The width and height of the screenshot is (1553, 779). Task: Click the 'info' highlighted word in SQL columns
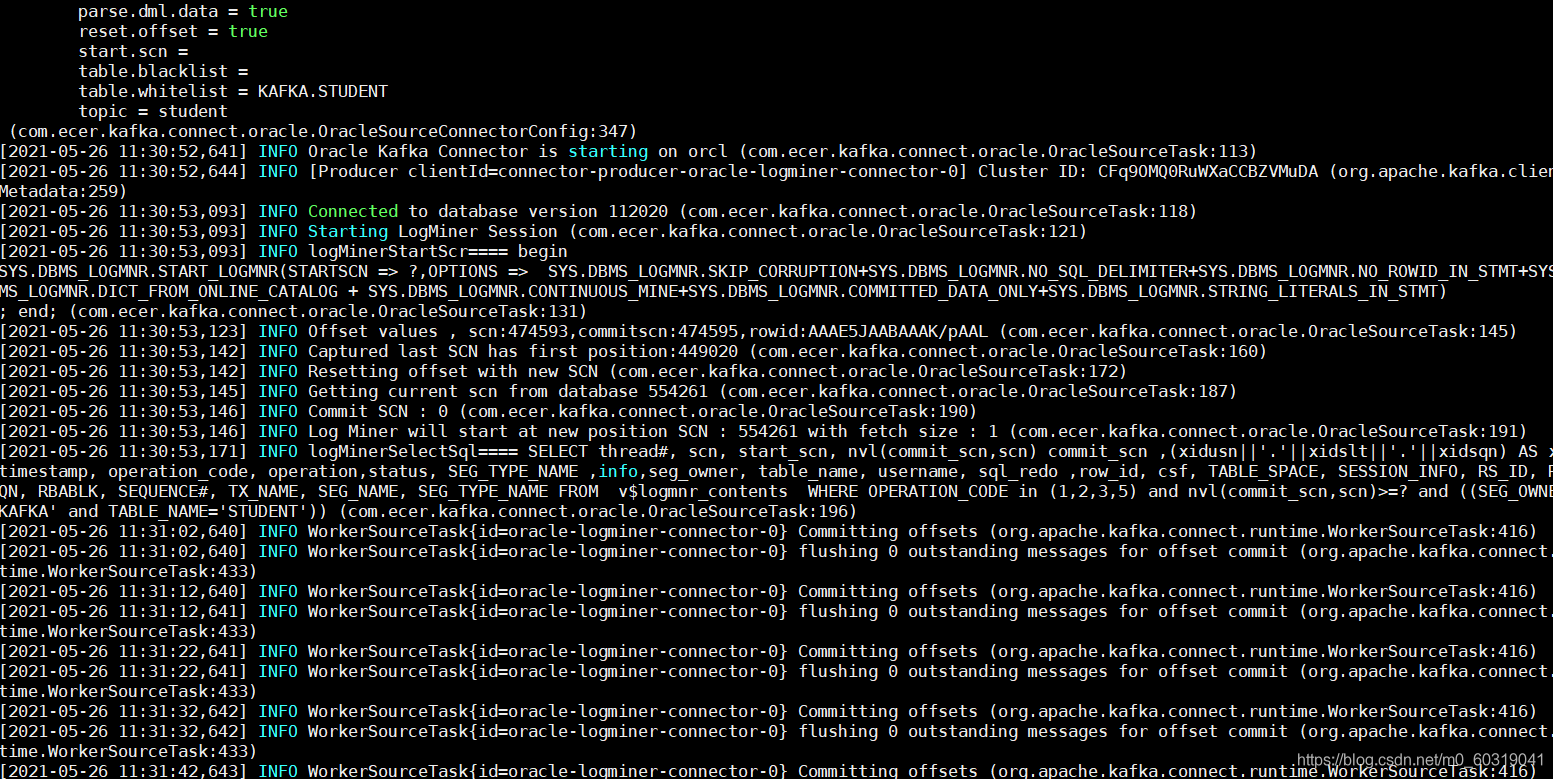618,471
